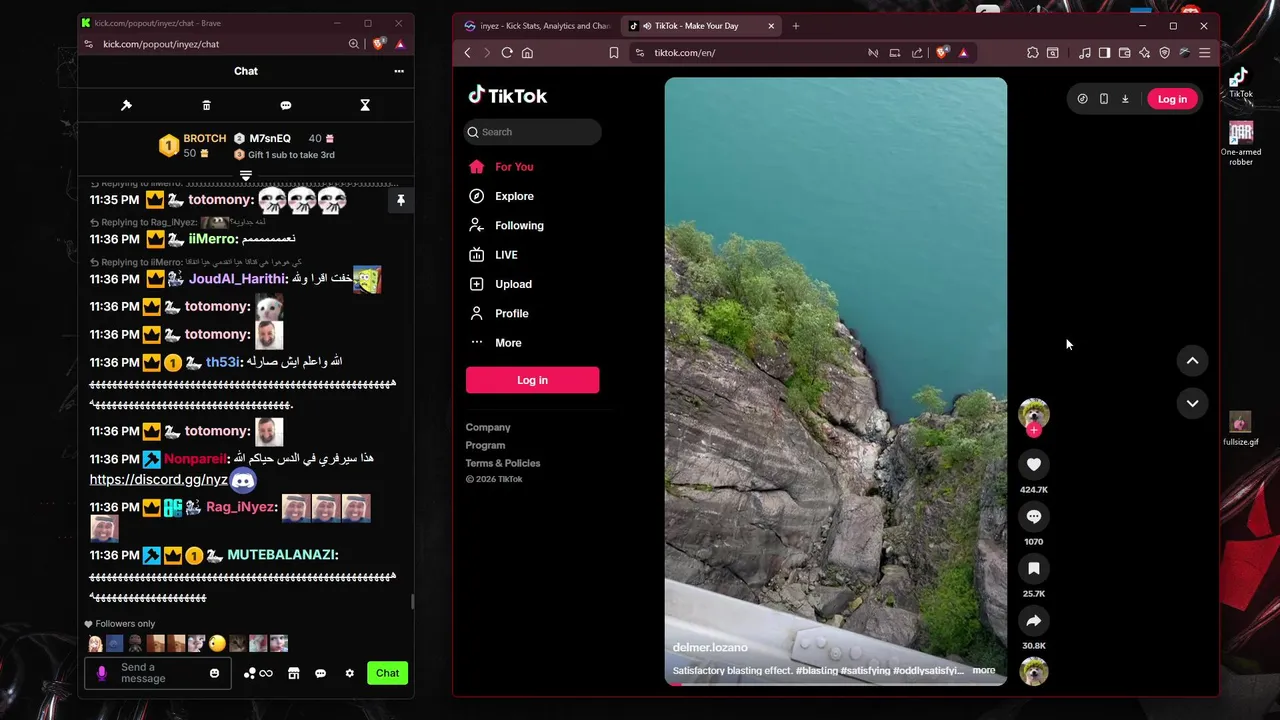Viewport: 1280px width, 720px height.
Task: Click the trash can icon in chat toolbar
Action: pos(206,105)
